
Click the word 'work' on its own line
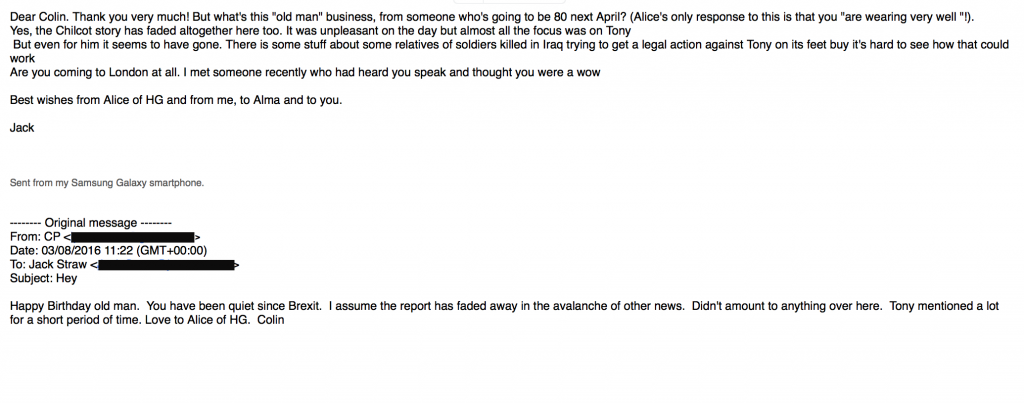point(22,59)
